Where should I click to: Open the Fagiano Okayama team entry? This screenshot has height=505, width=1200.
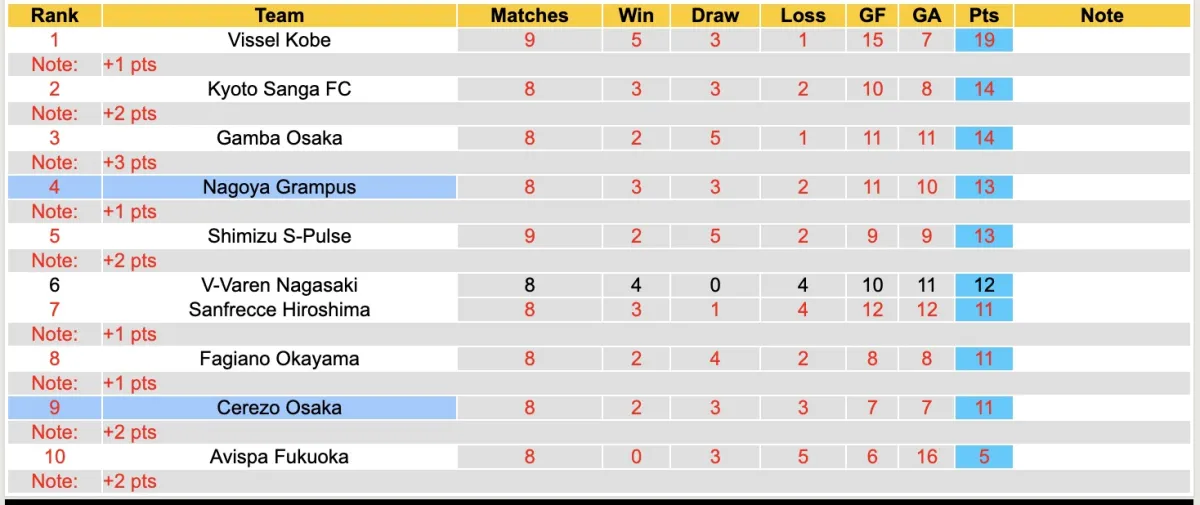point(279,358)
